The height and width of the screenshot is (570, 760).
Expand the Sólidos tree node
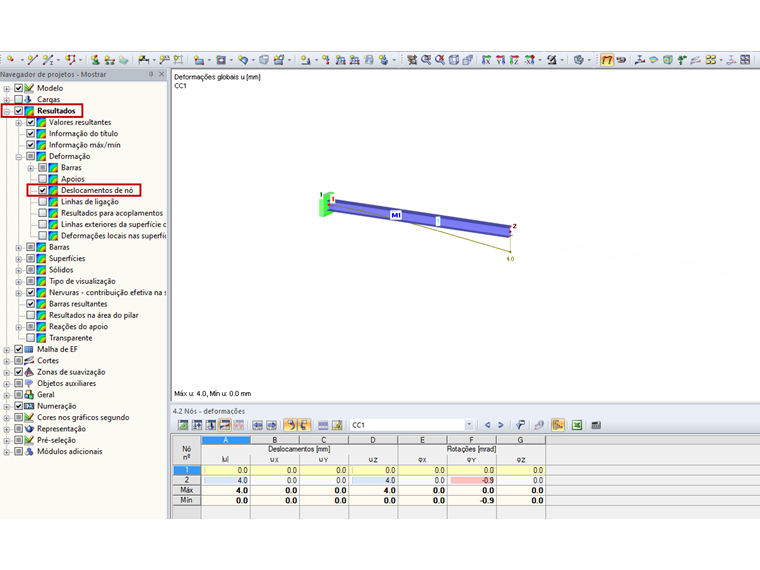pos(19,270)
